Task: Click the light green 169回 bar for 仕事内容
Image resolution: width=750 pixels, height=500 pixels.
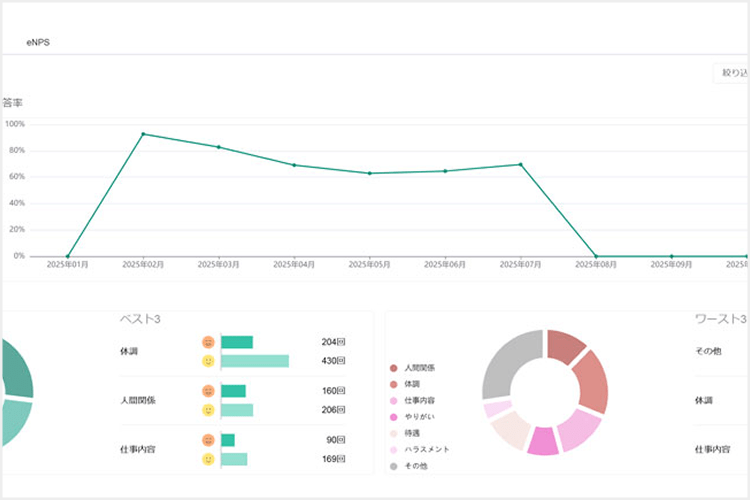Action: pyautogui.click(x=234, y=459)
